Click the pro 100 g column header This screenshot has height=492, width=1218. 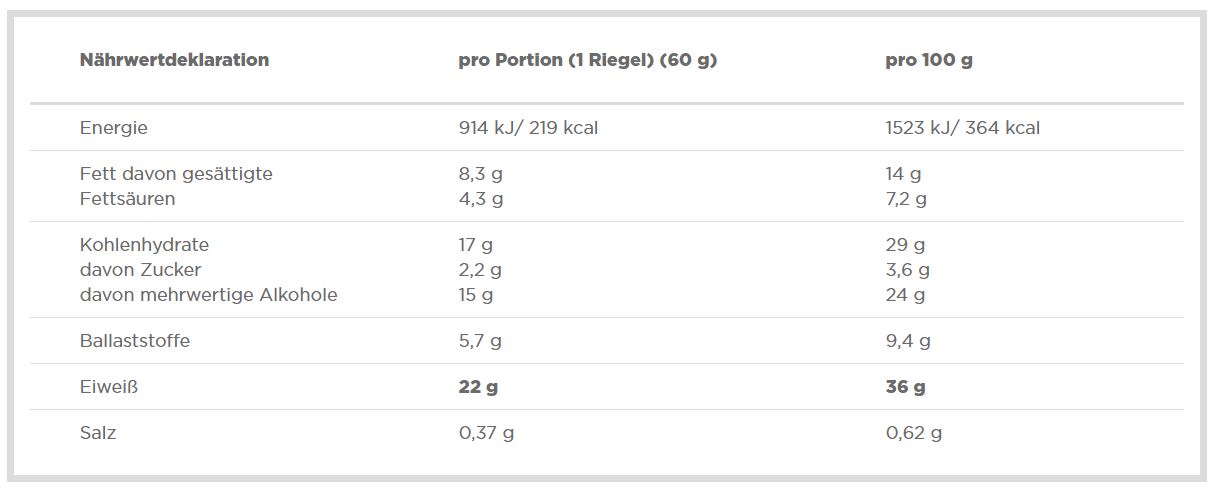click(928, 60)
